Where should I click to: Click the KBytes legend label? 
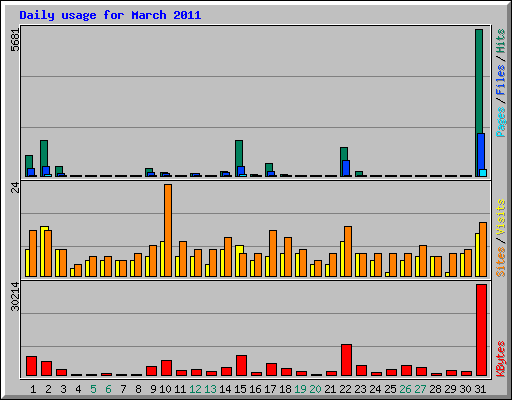coord(500,359)
